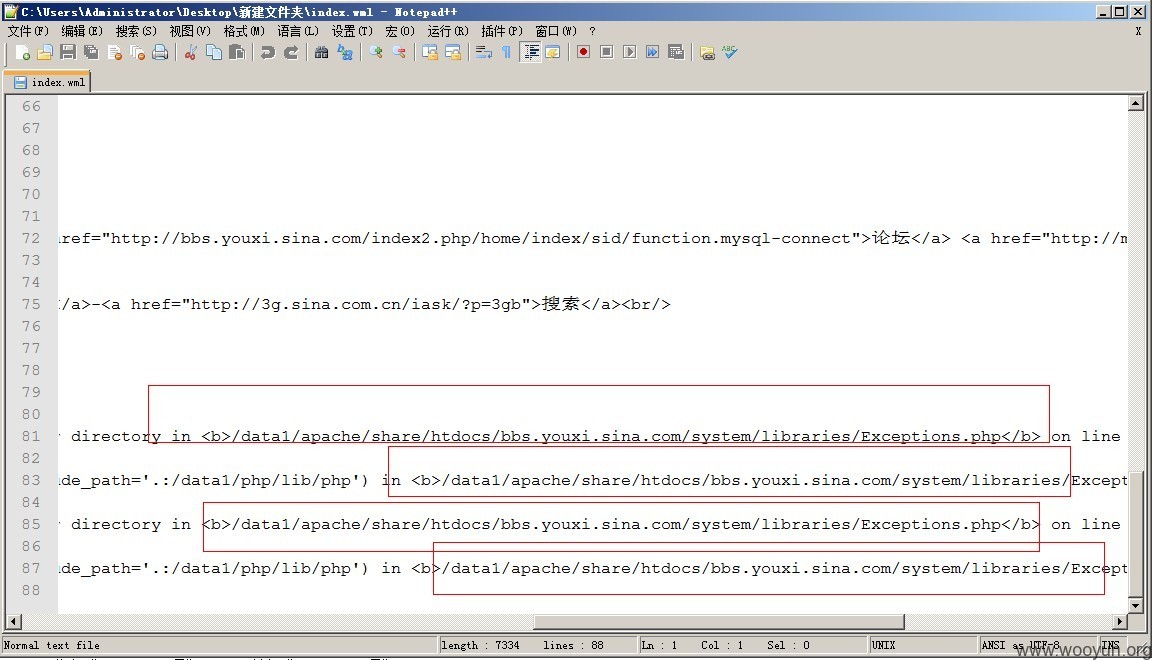The width and height of the screenshot is (1152, 660).
Task: Open the 语言(L) menu
Action: (x=298, y=31)
